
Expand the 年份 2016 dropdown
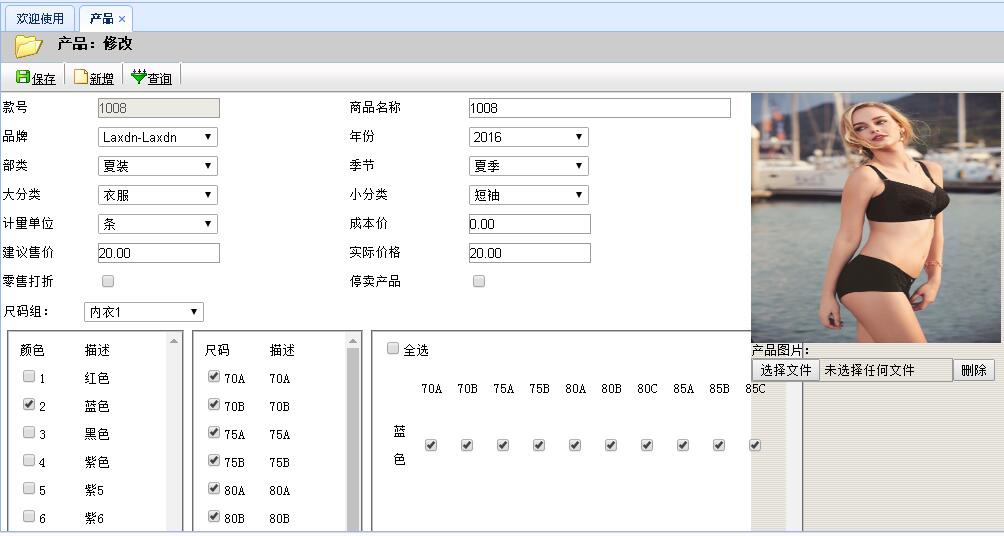[x=528, y=137]
